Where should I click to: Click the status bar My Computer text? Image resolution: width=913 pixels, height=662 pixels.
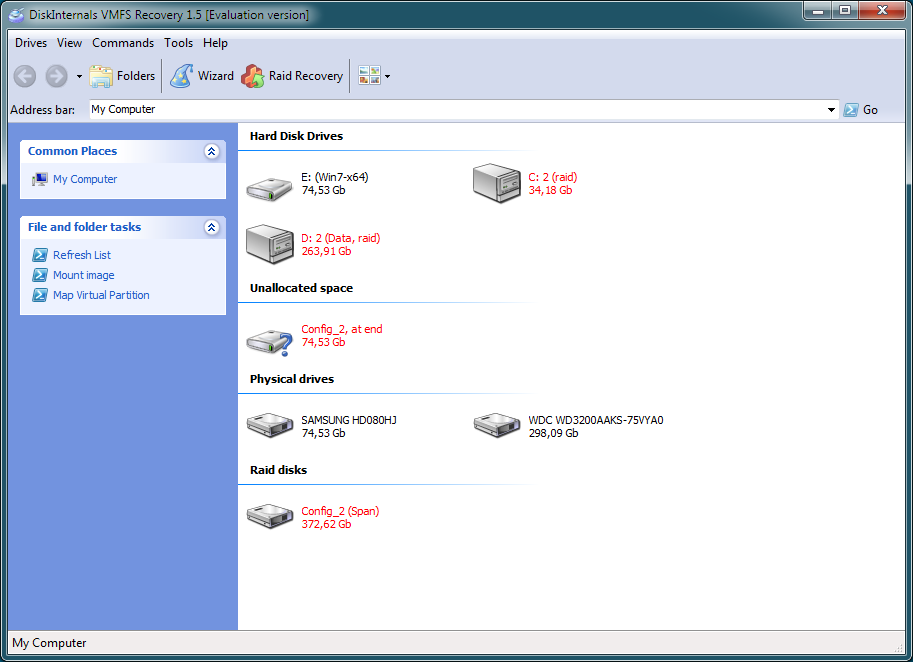[x=49, y=643]
